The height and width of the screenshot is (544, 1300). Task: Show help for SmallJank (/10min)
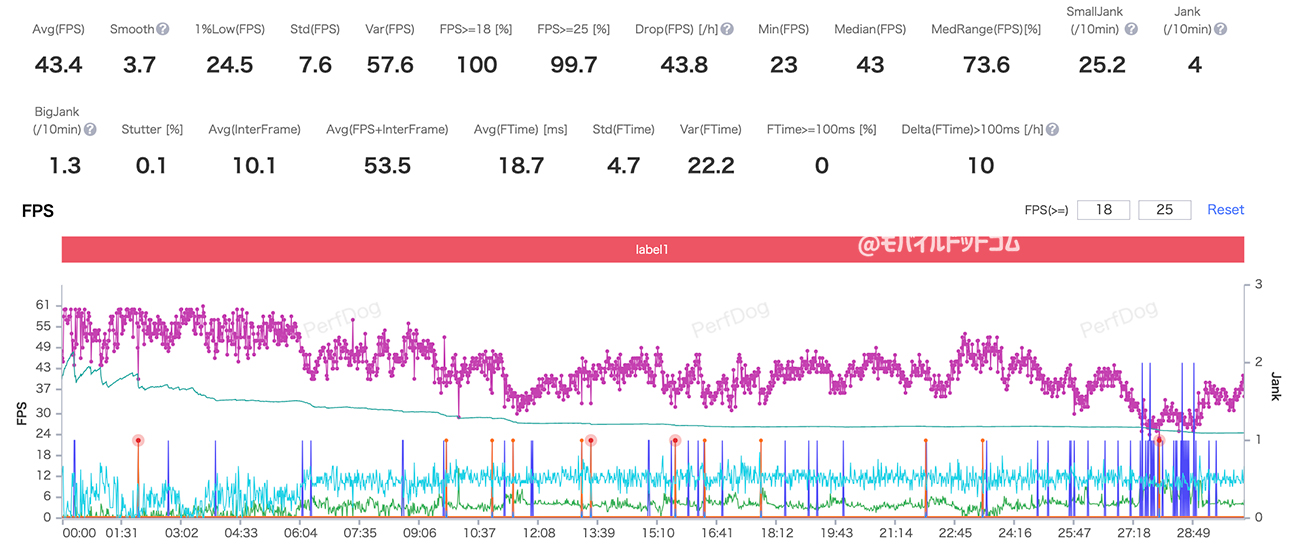pos(1131,29)
